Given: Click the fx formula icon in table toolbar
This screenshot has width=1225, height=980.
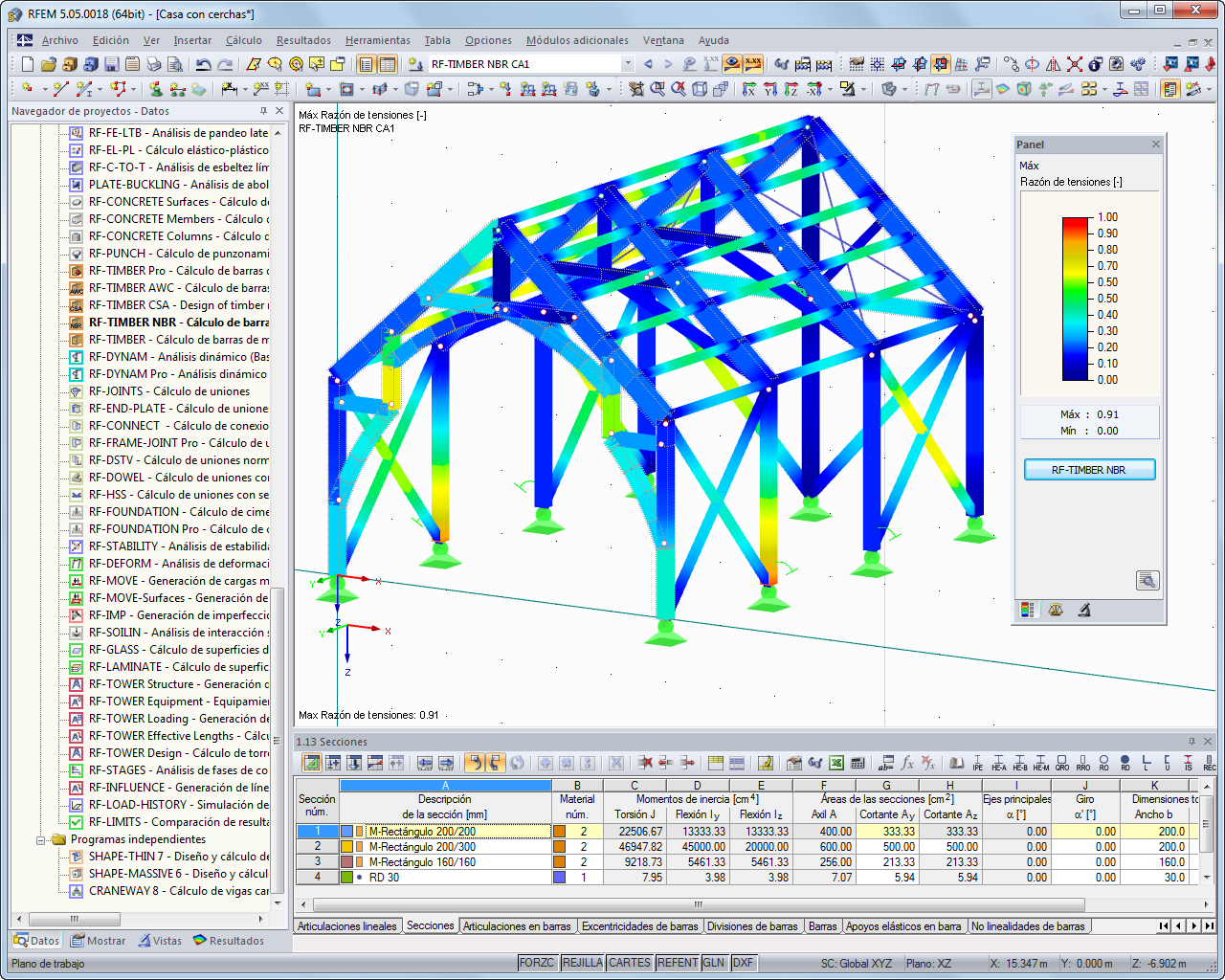Looking at the screenshot, I should point(907,763).
